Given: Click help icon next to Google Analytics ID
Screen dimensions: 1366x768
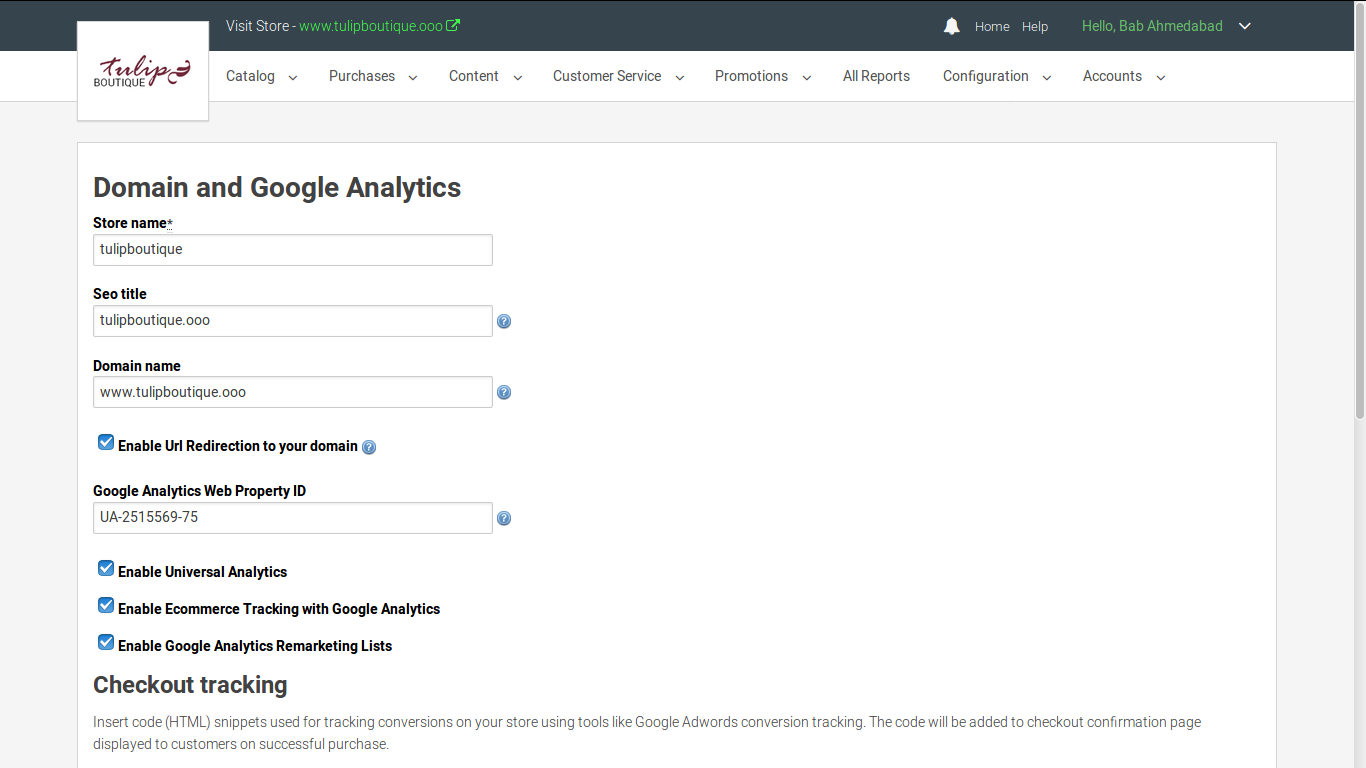Looking at the screenshot, I should [x=504, y=518].
